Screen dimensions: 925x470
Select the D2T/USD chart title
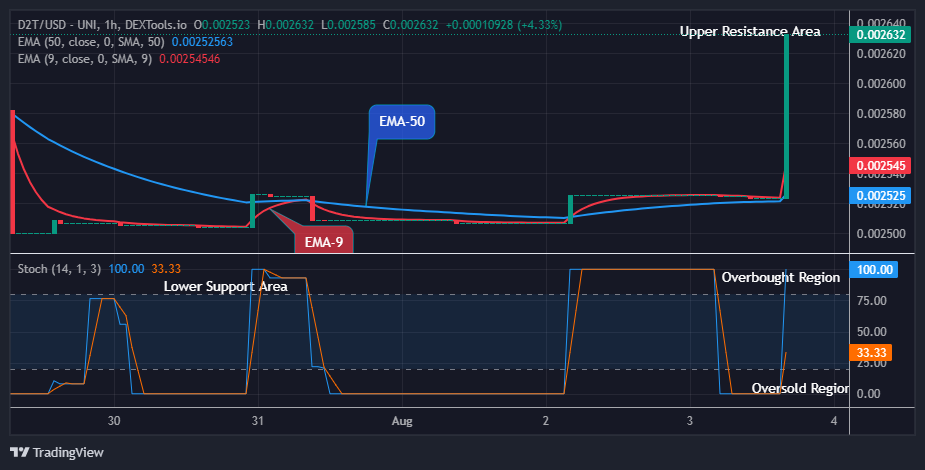tap(102, 25)
